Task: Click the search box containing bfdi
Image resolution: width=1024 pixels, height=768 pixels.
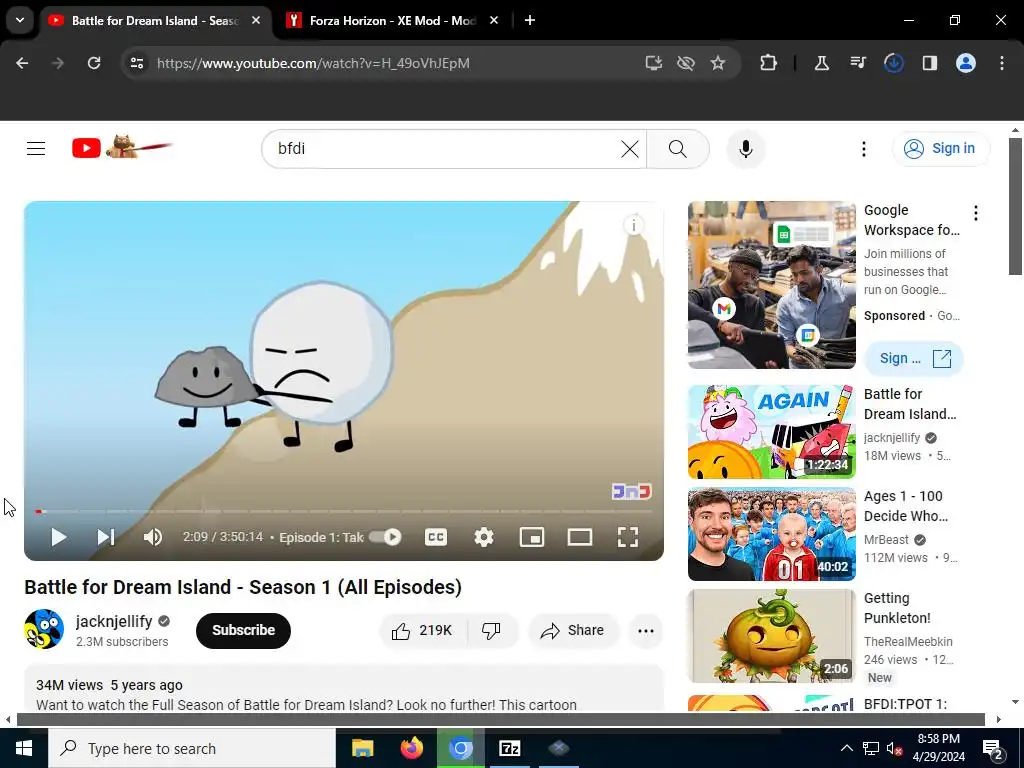Action: (x=446, y=149)
